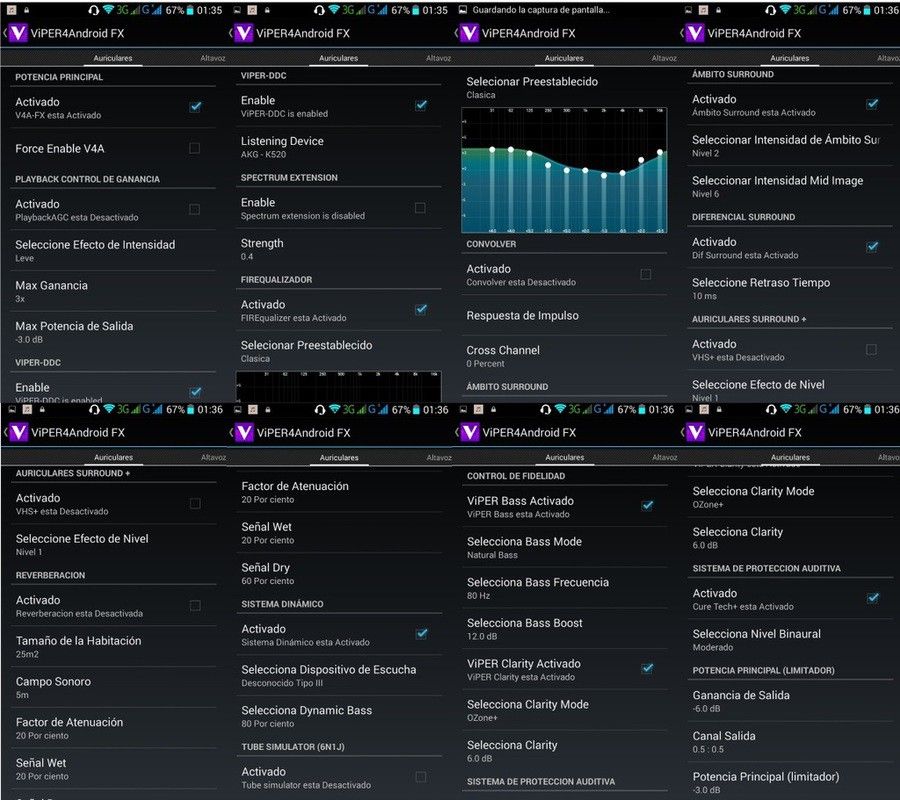Open Campo Sonoro 5m setting
The height and width of the screenshot is (800, 900).
(x=113, y=687)
